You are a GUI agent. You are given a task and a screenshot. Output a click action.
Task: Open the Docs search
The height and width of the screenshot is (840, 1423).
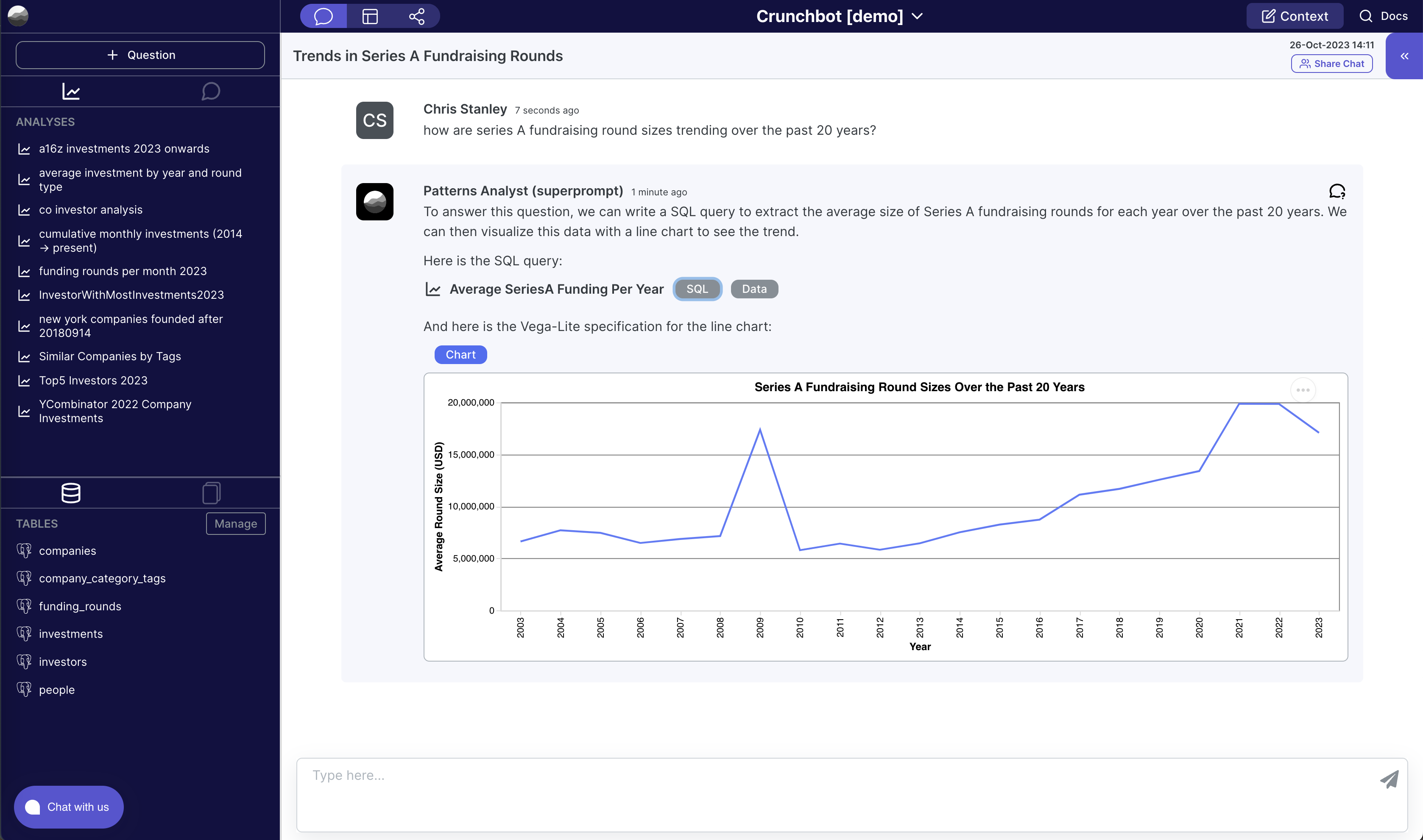[x=1383, y=16]
